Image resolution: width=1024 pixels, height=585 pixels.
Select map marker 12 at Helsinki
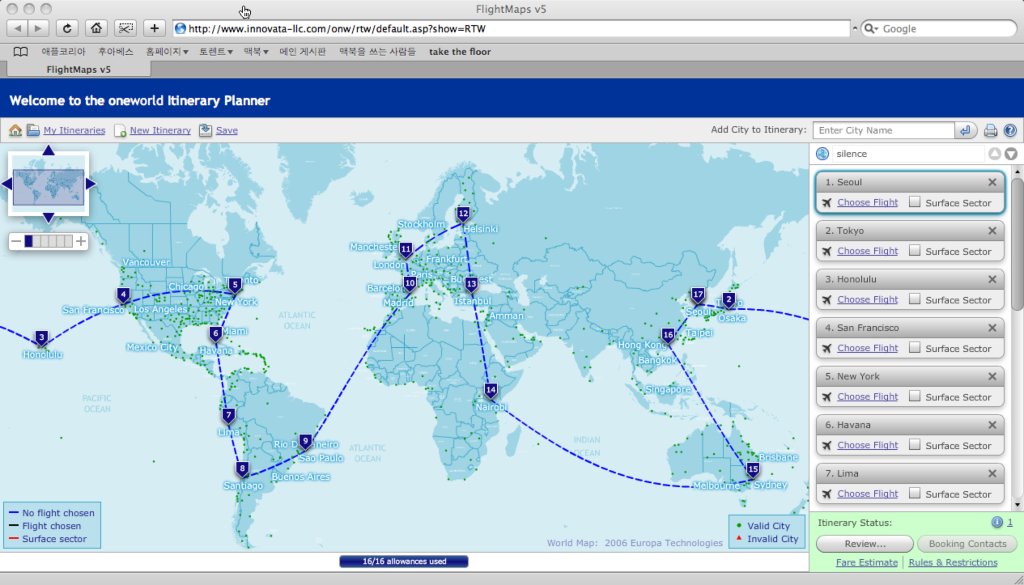point(463,214)
